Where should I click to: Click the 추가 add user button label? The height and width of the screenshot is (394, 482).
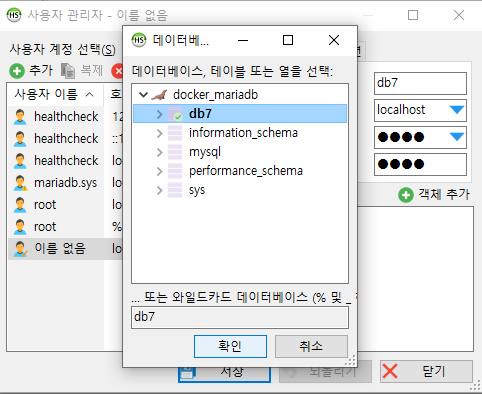point(41,71)
